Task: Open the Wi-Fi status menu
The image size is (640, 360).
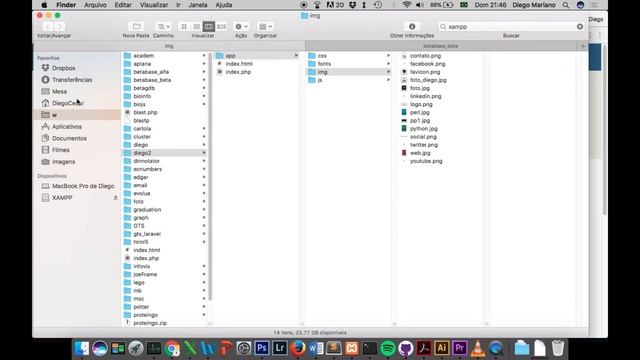Action: [407, 5]
